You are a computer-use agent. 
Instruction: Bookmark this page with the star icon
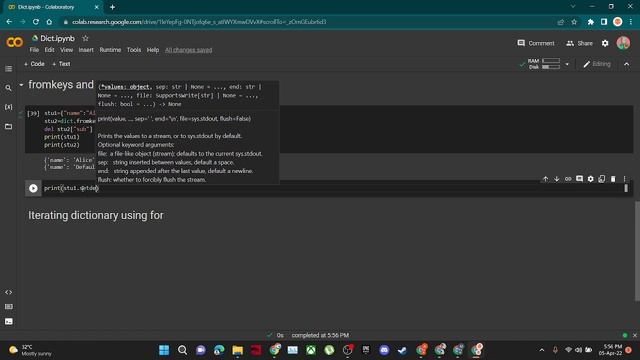pyautogui.click(x=574, y=22)
